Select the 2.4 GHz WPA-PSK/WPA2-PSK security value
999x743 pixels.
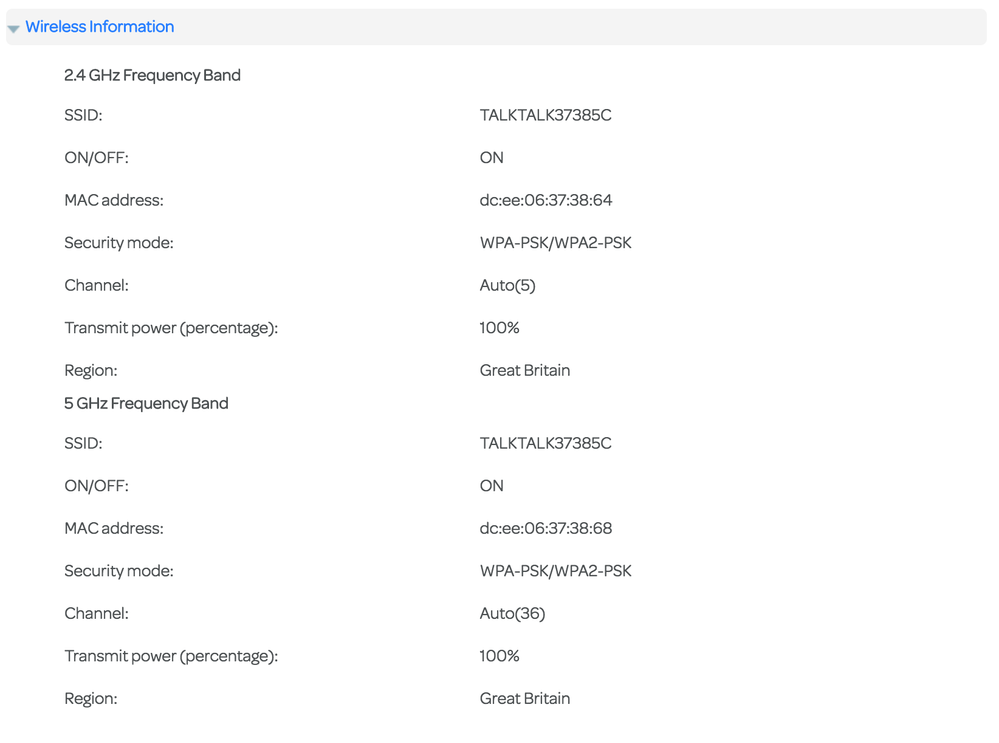pyautogui.click(x=555, y=243)
